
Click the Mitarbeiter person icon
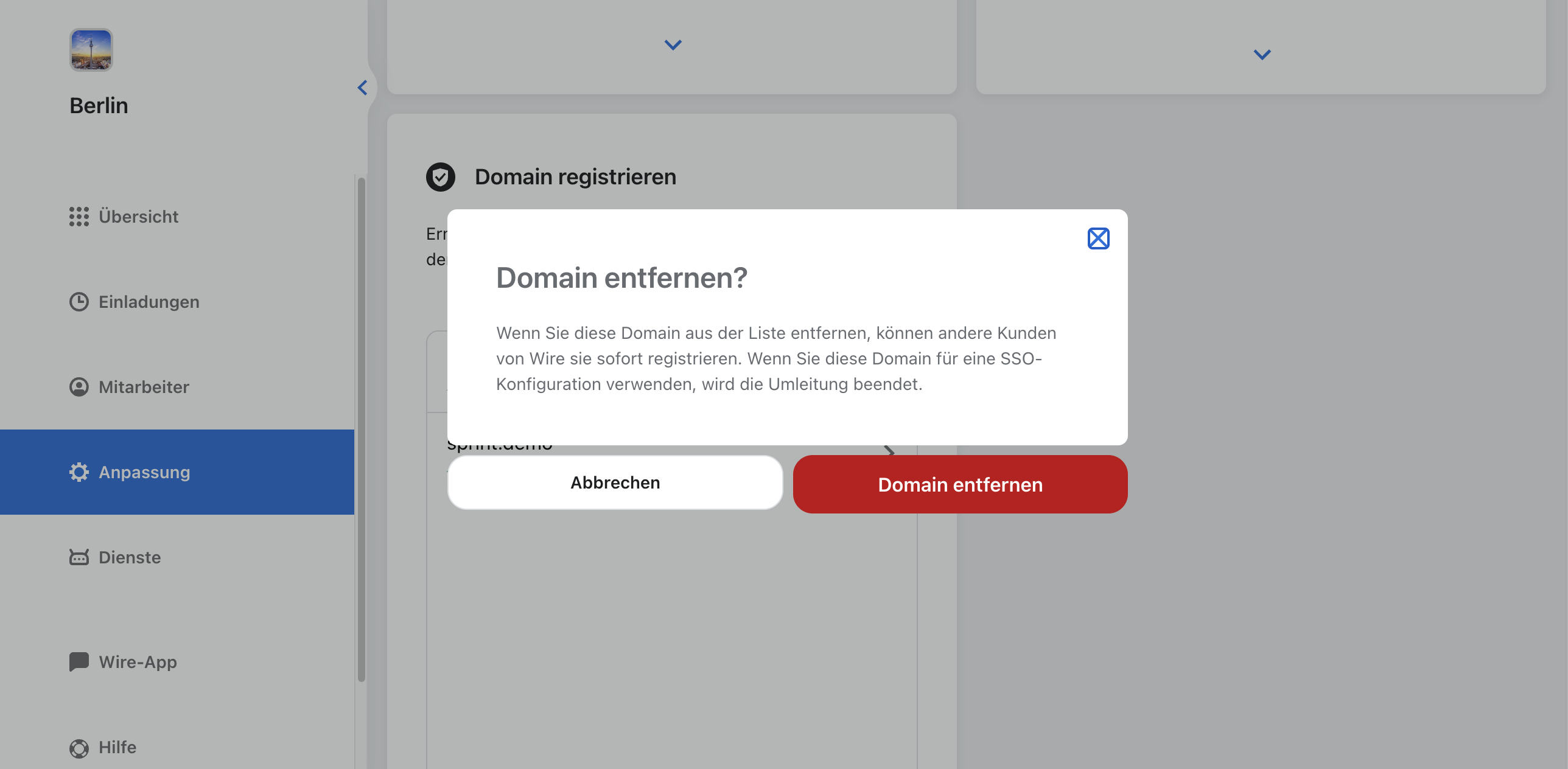[x=79, y=387]
